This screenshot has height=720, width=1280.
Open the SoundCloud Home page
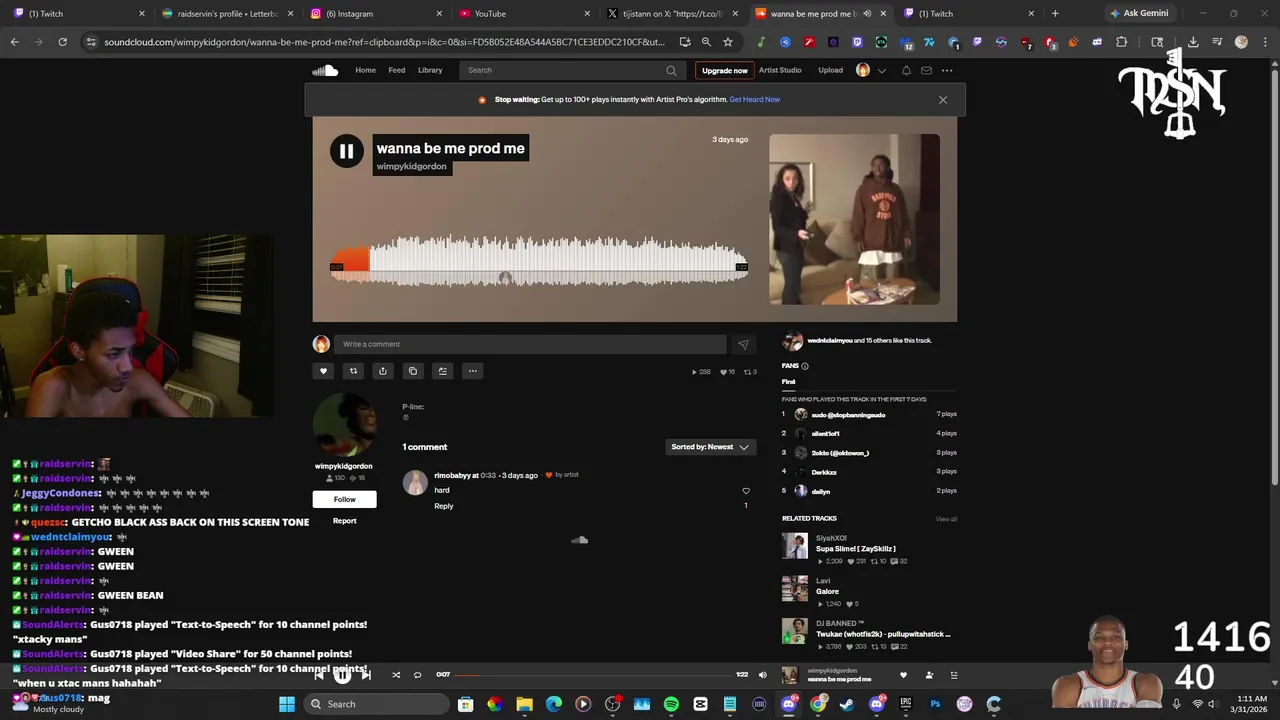click(x=365, y=70)
